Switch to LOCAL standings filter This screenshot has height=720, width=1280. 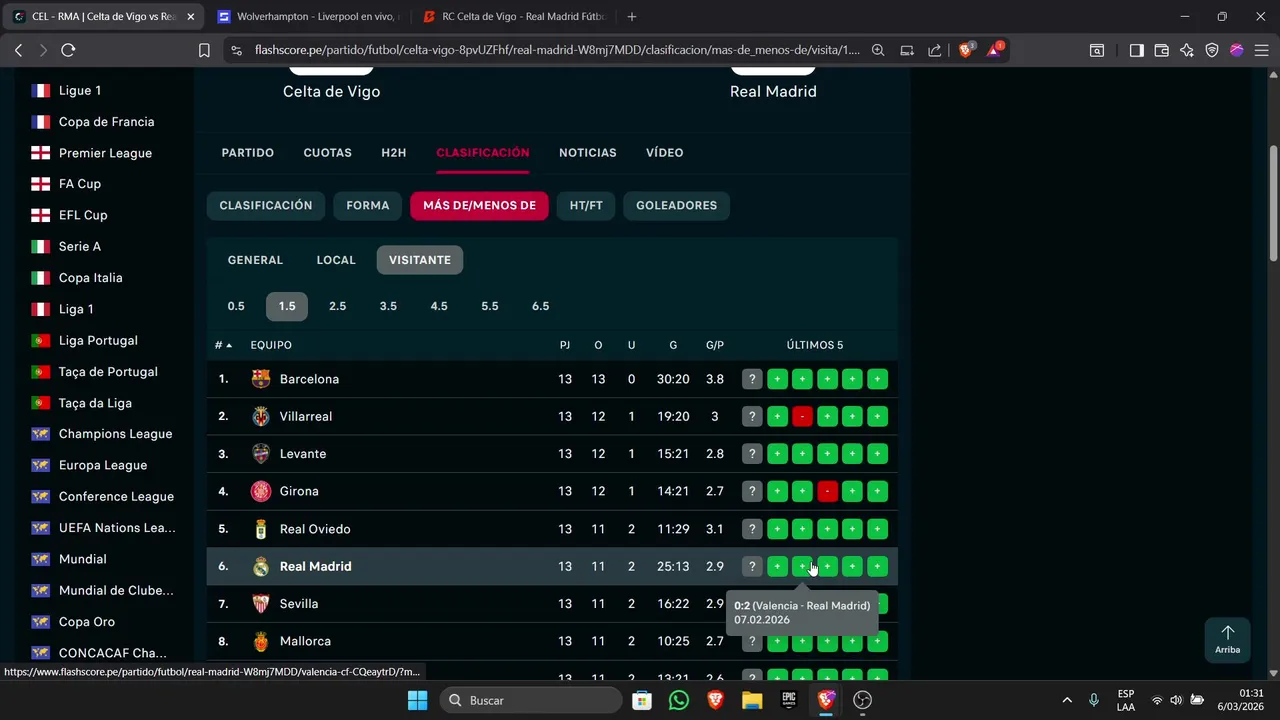click(x=336, y=260)
